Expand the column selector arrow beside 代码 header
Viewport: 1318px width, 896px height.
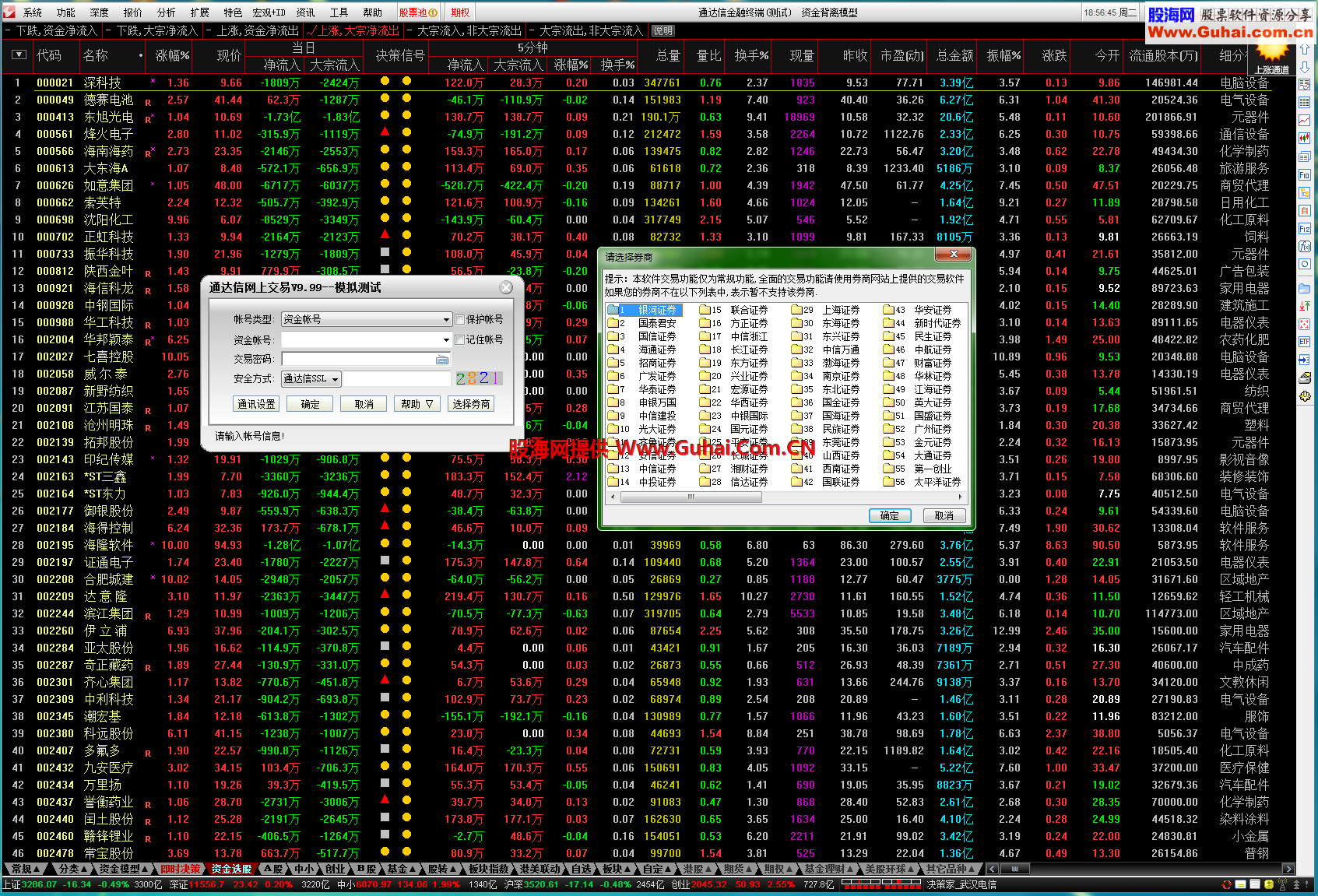tap(19, 54)
